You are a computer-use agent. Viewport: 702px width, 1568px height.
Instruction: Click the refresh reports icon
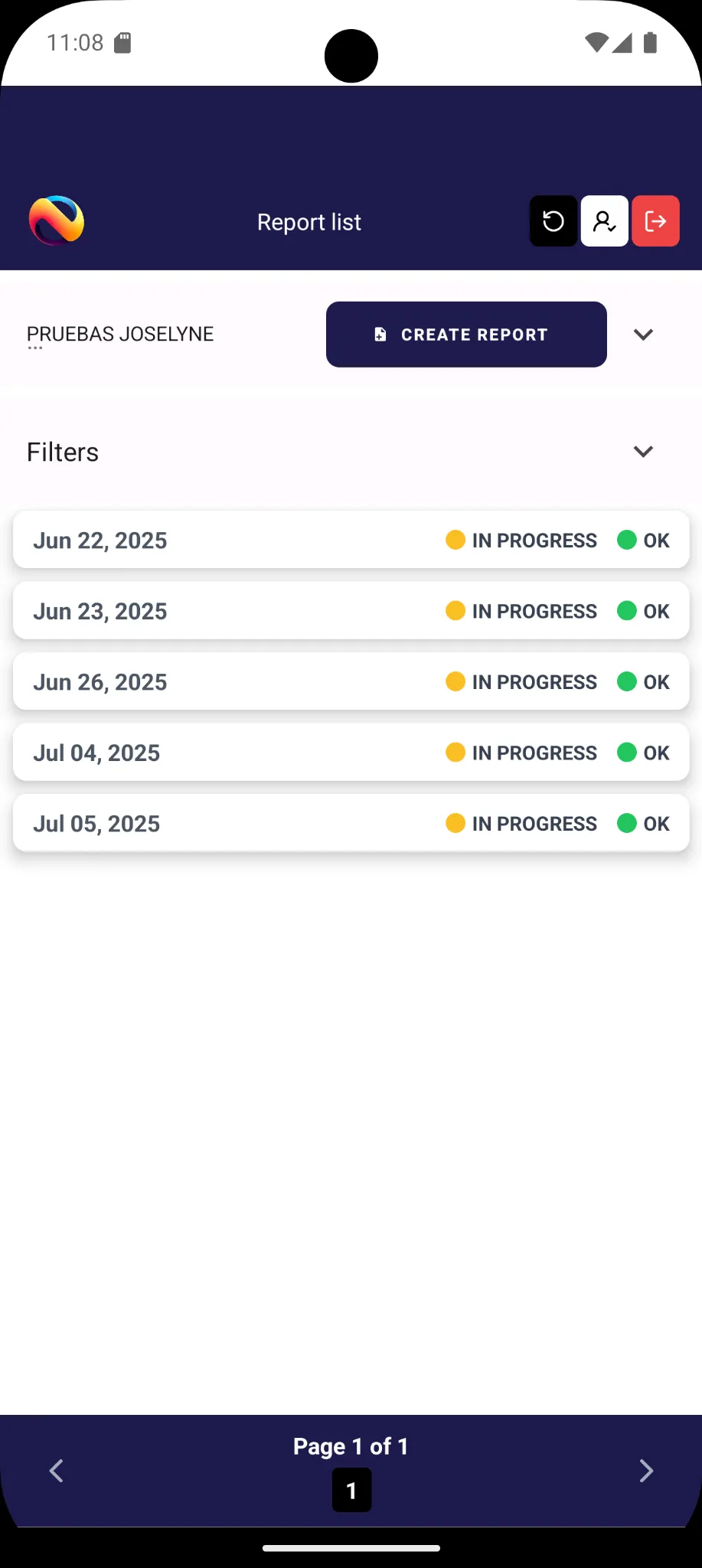[553, 221]
